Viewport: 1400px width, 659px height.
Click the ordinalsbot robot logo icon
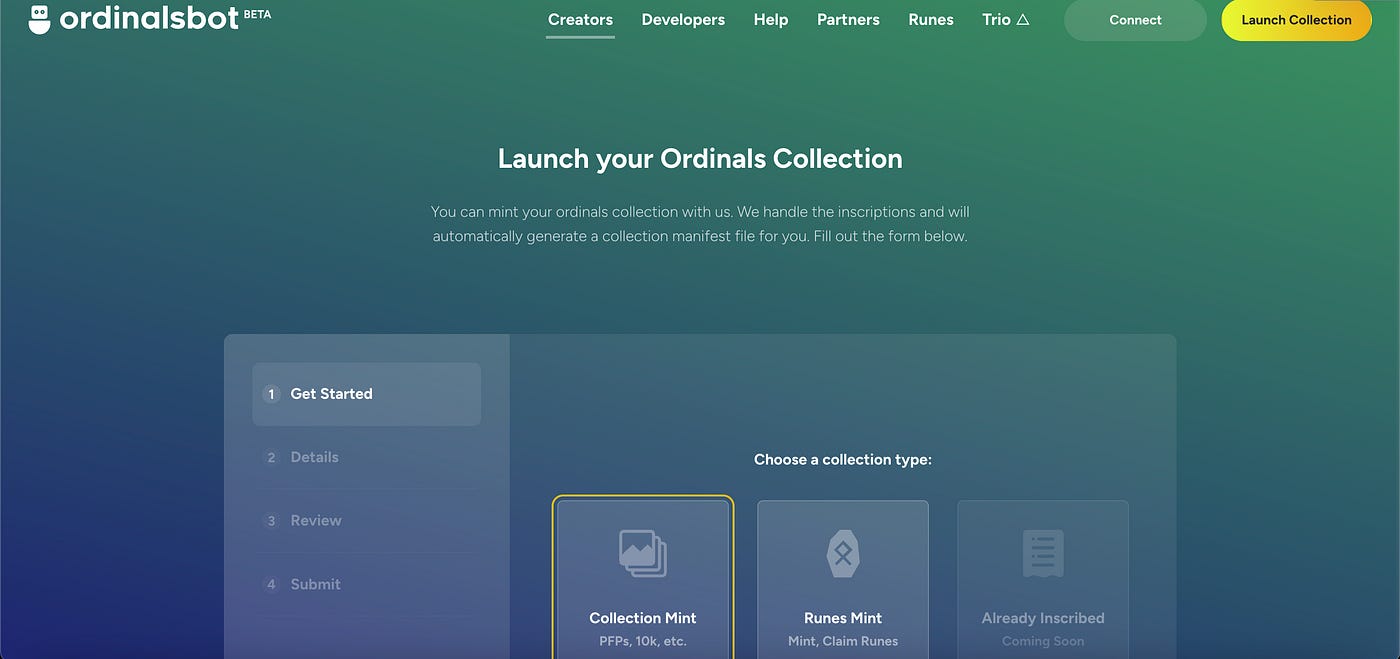coord(39,19)
